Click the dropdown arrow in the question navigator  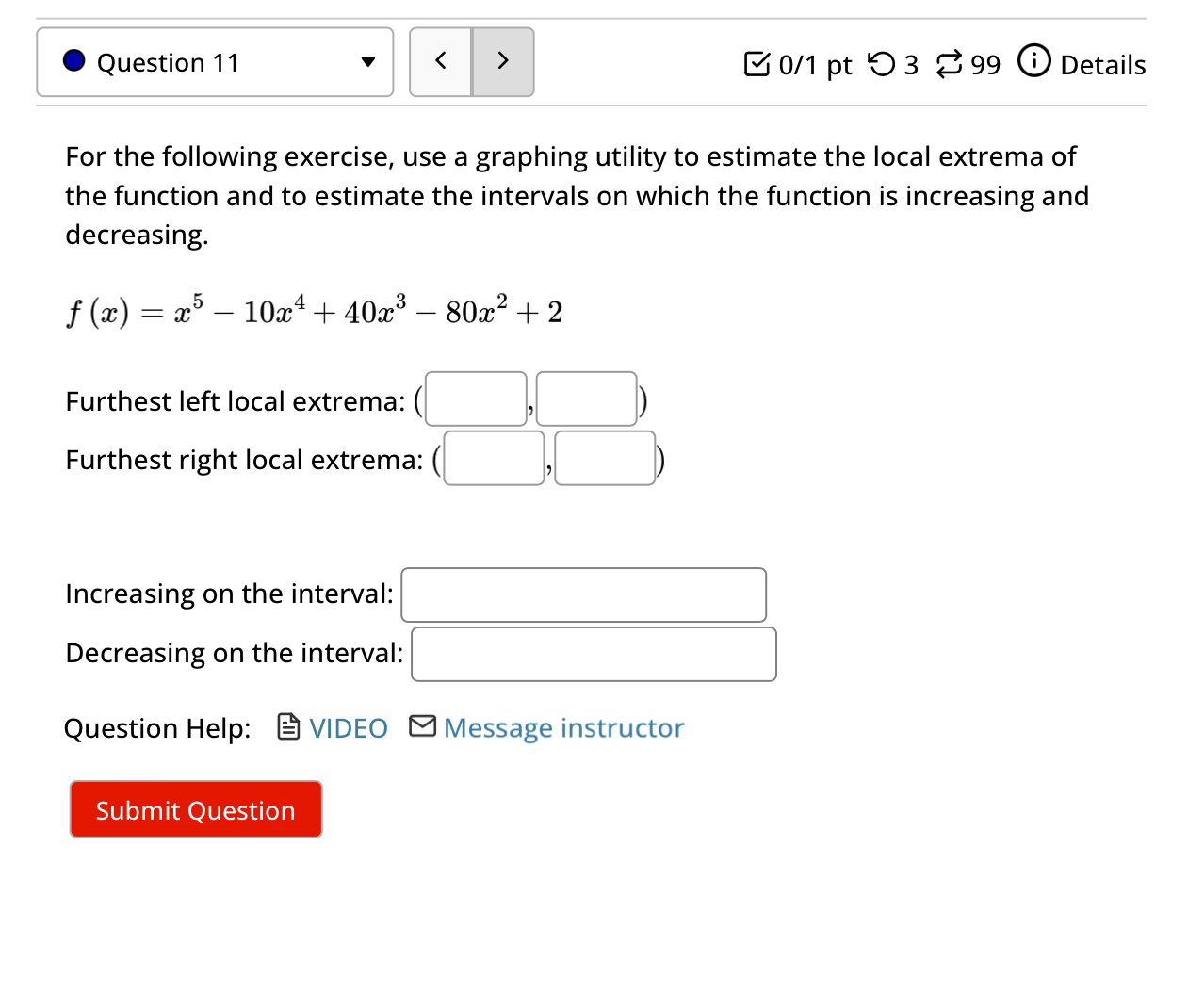tap(367, 60)
